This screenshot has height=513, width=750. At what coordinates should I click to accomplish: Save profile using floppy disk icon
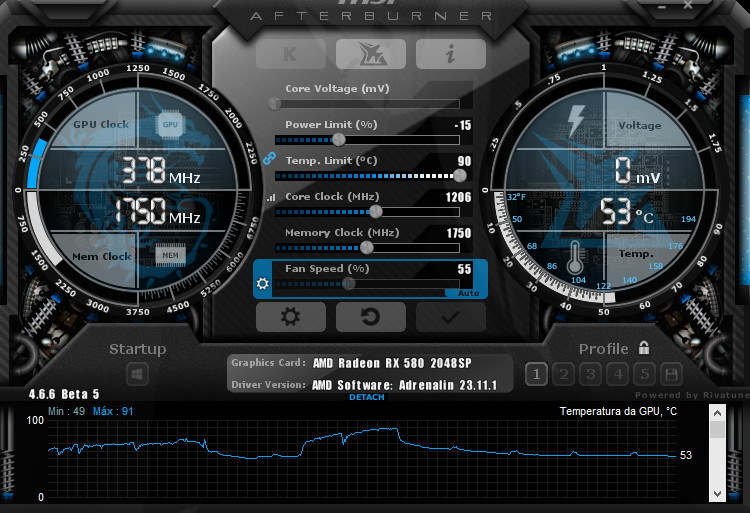(671, 374)
